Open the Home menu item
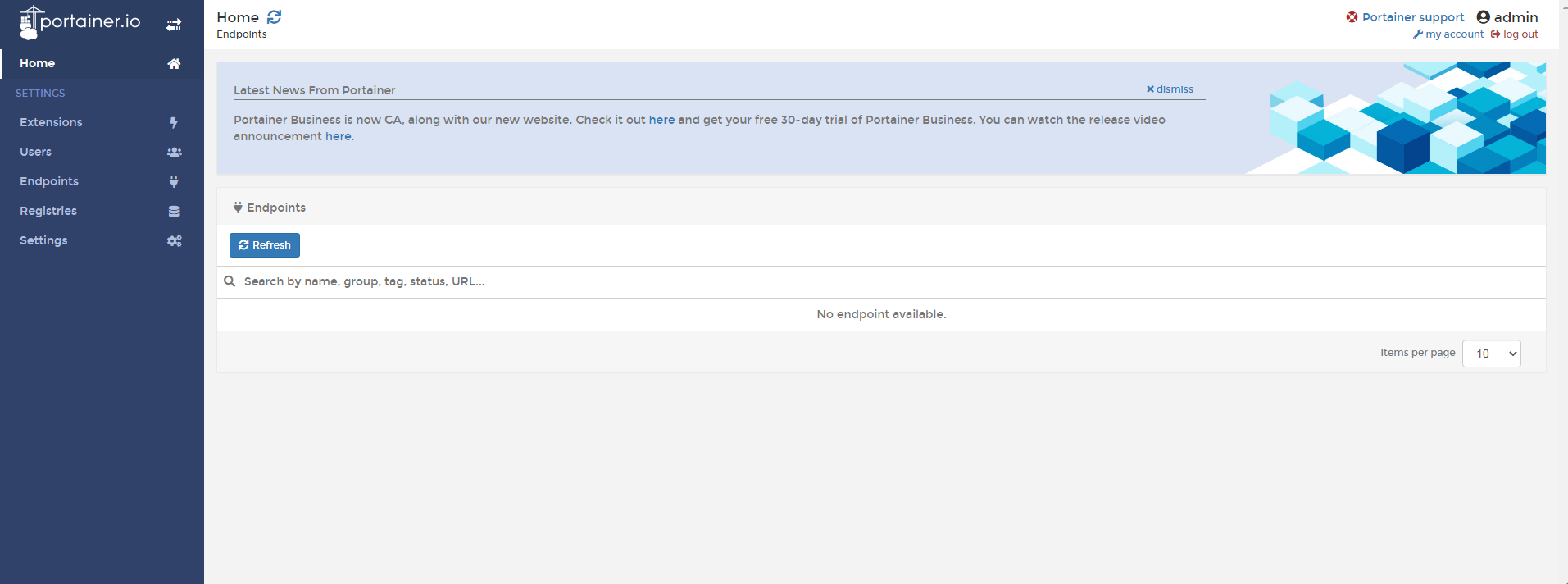 tap(102, 63)
